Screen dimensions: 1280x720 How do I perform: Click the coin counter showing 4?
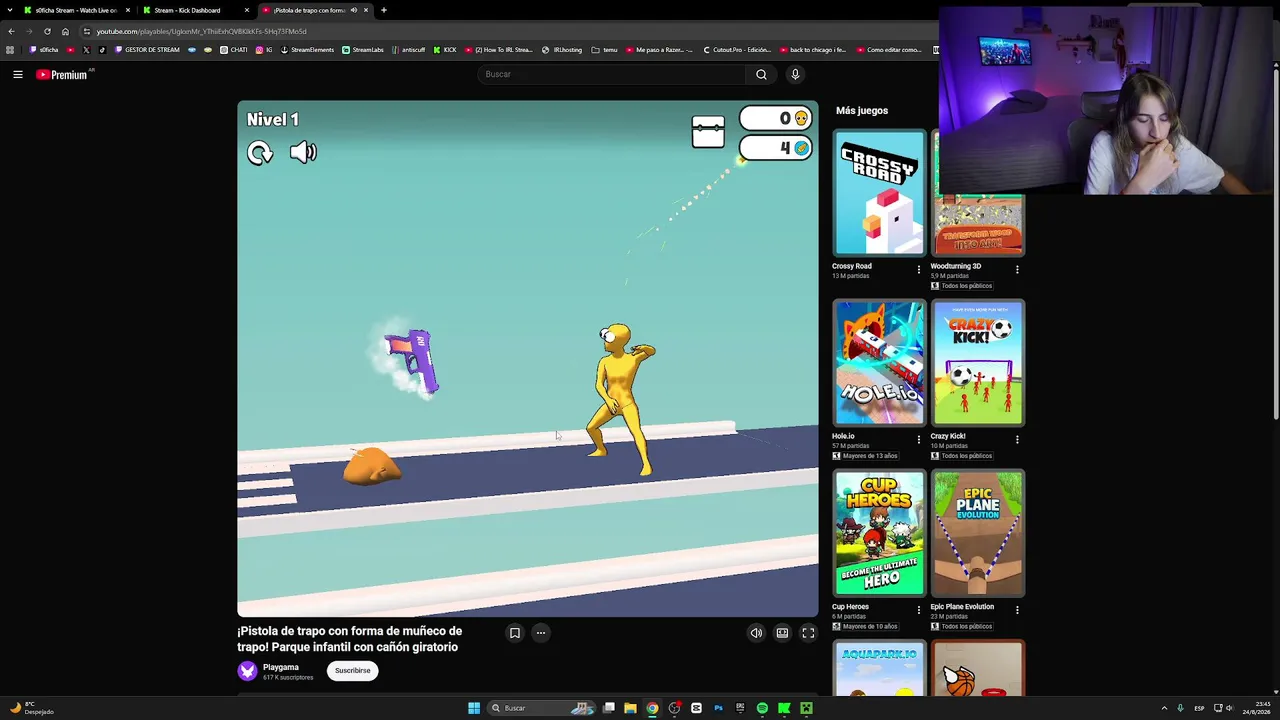point(775,148)
